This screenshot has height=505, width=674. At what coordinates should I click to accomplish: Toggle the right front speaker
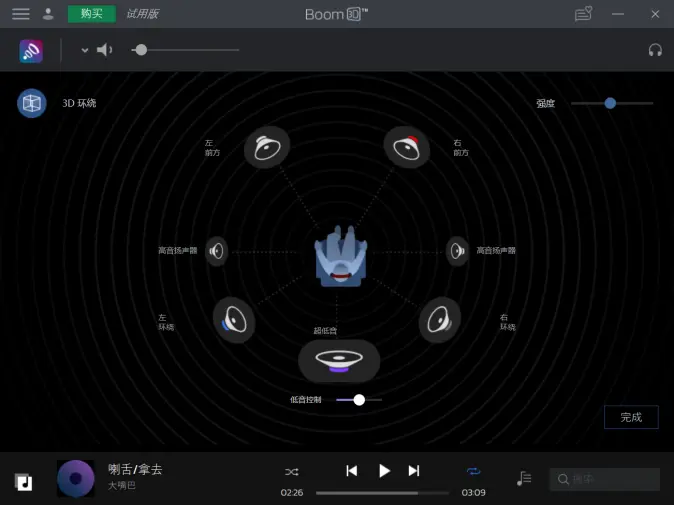[406, 147]
